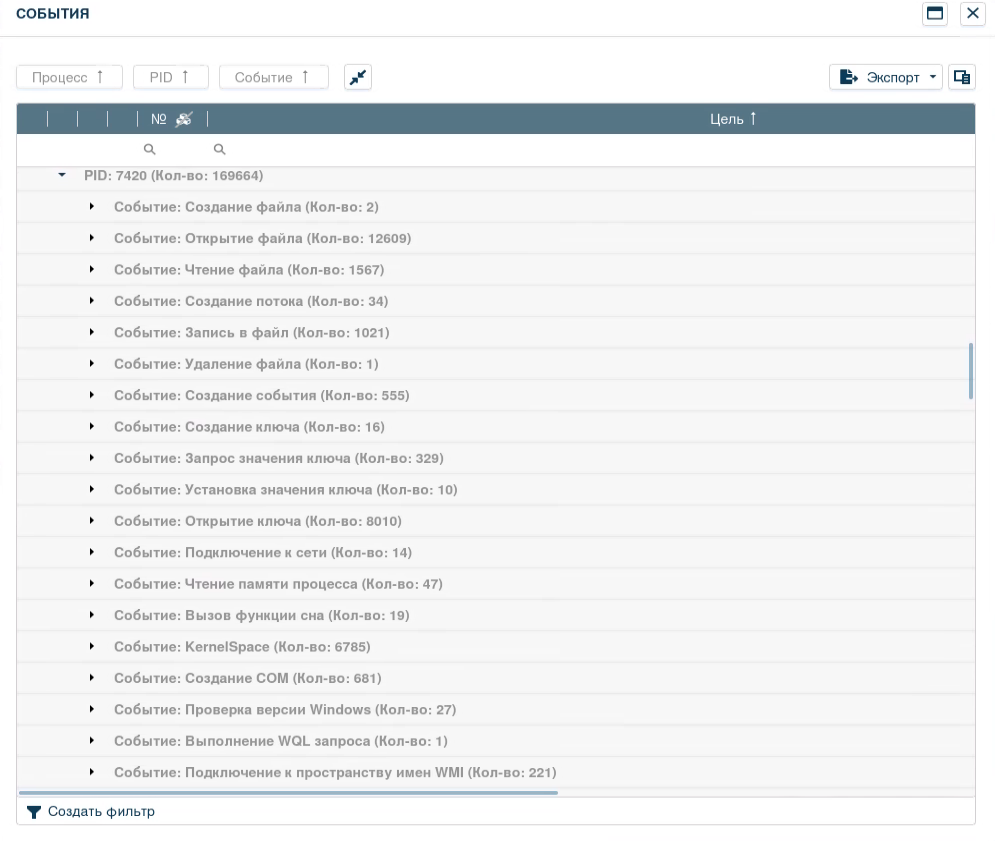
Task: Toggle sort order of PID grouping chip
Action: click(170, 77)
